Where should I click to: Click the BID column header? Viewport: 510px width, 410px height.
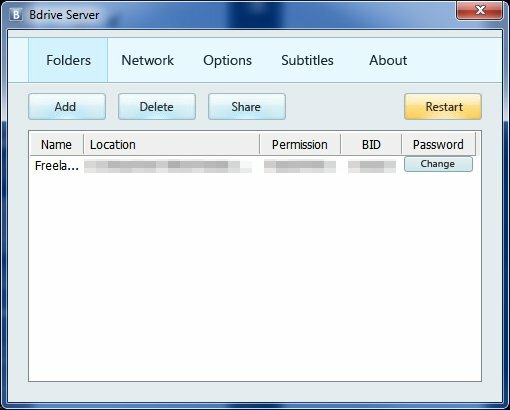[x=371, y=144]
